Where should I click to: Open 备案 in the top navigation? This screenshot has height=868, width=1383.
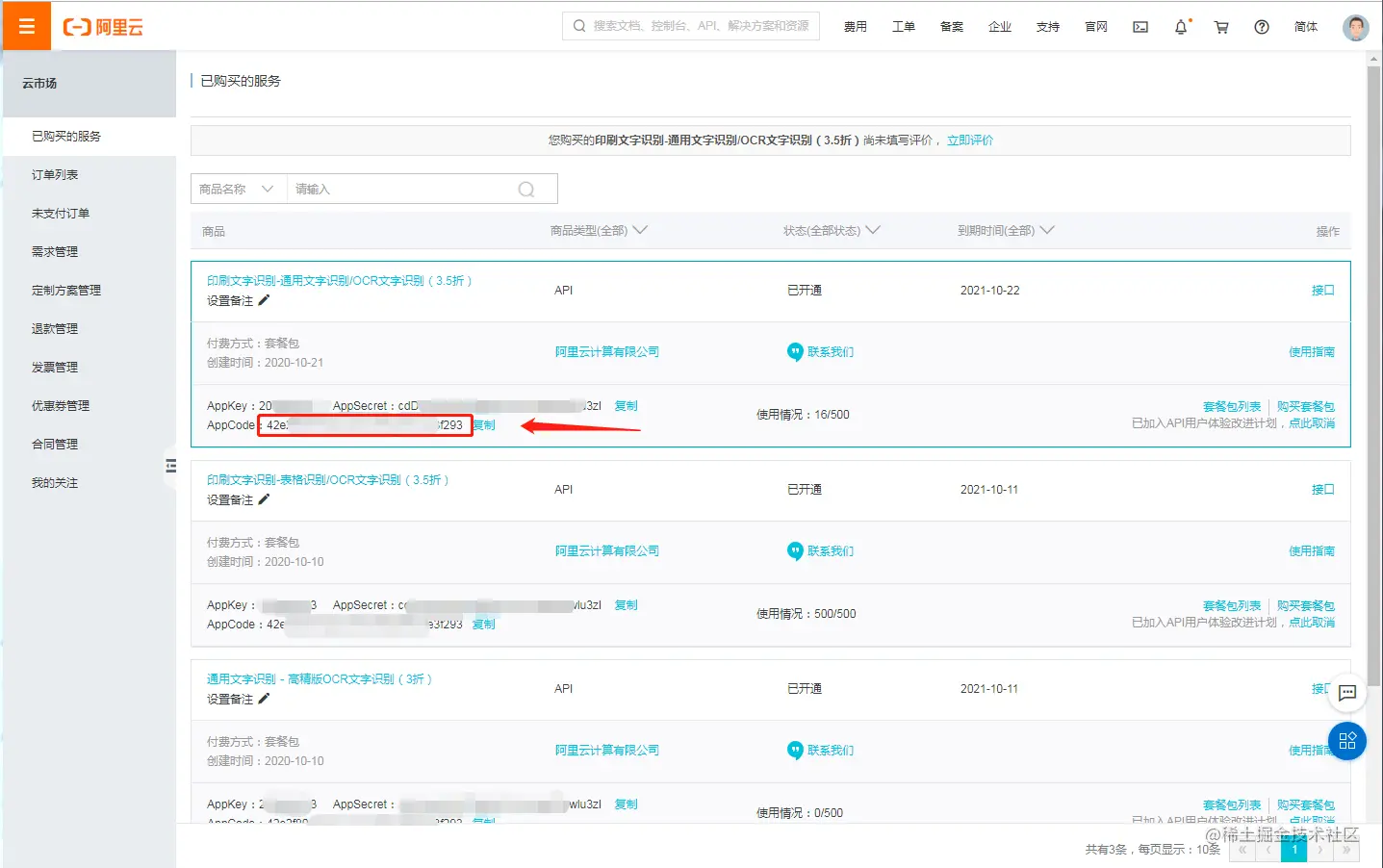point(952,27)
